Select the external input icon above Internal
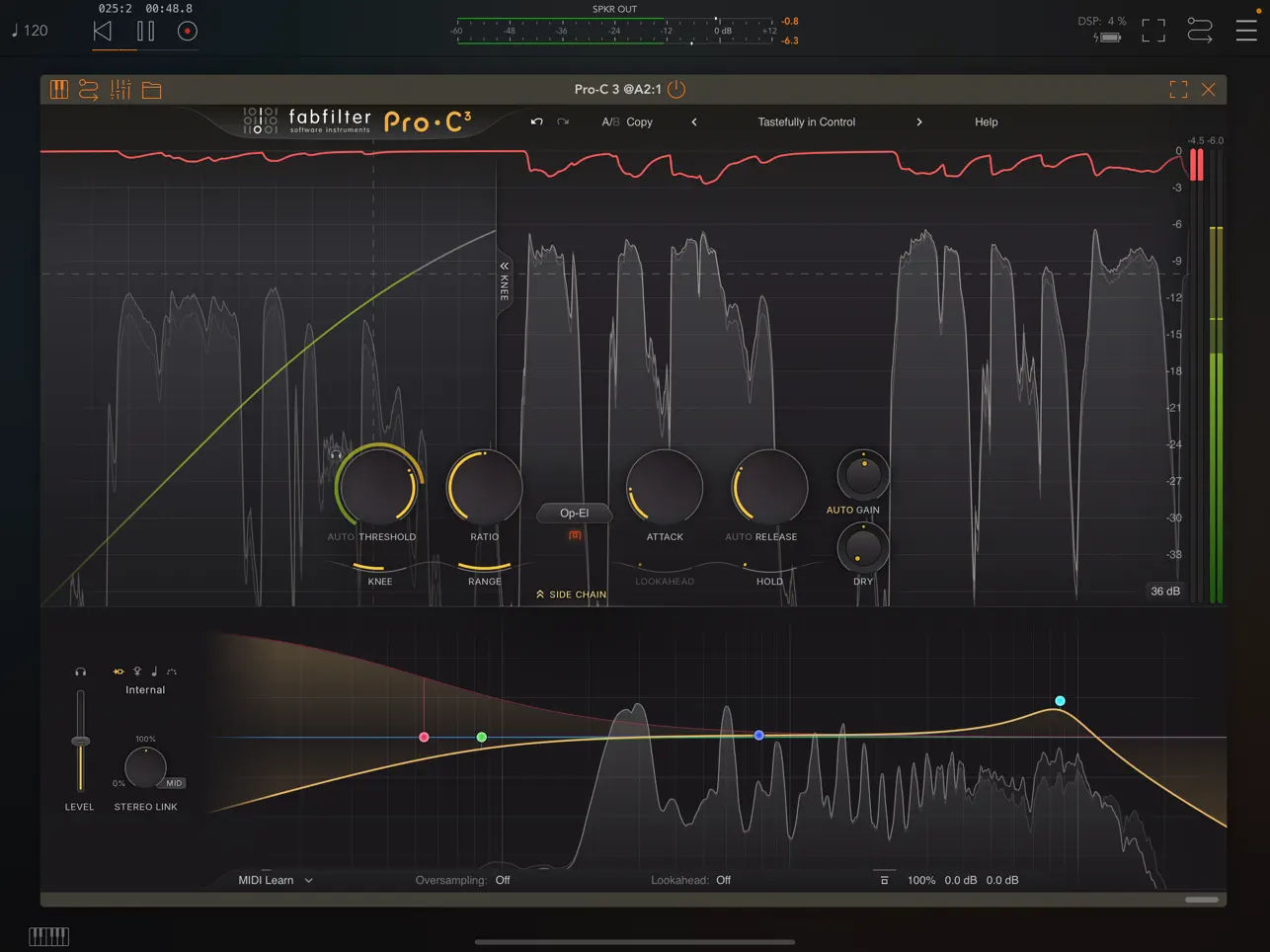The height and width of the screenshot is (952, 1270). pos(119,671)
